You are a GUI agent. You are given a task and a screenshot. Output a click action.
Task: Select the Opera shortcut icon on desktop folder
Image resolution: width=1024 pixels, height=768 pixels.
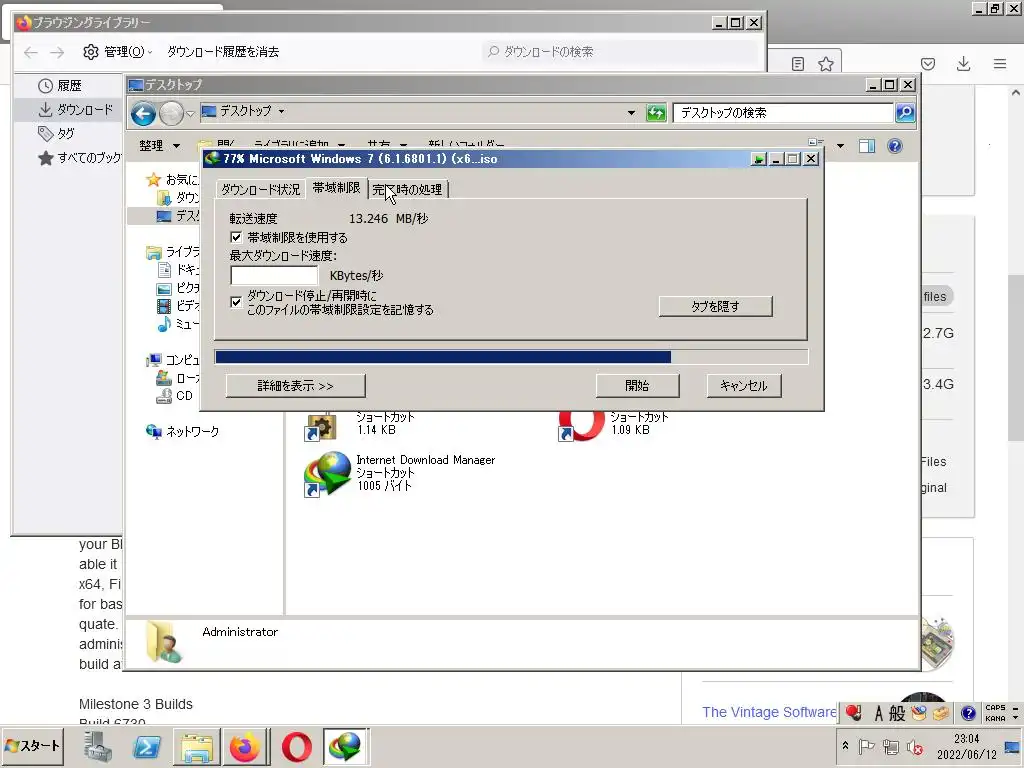coord(581,425)
